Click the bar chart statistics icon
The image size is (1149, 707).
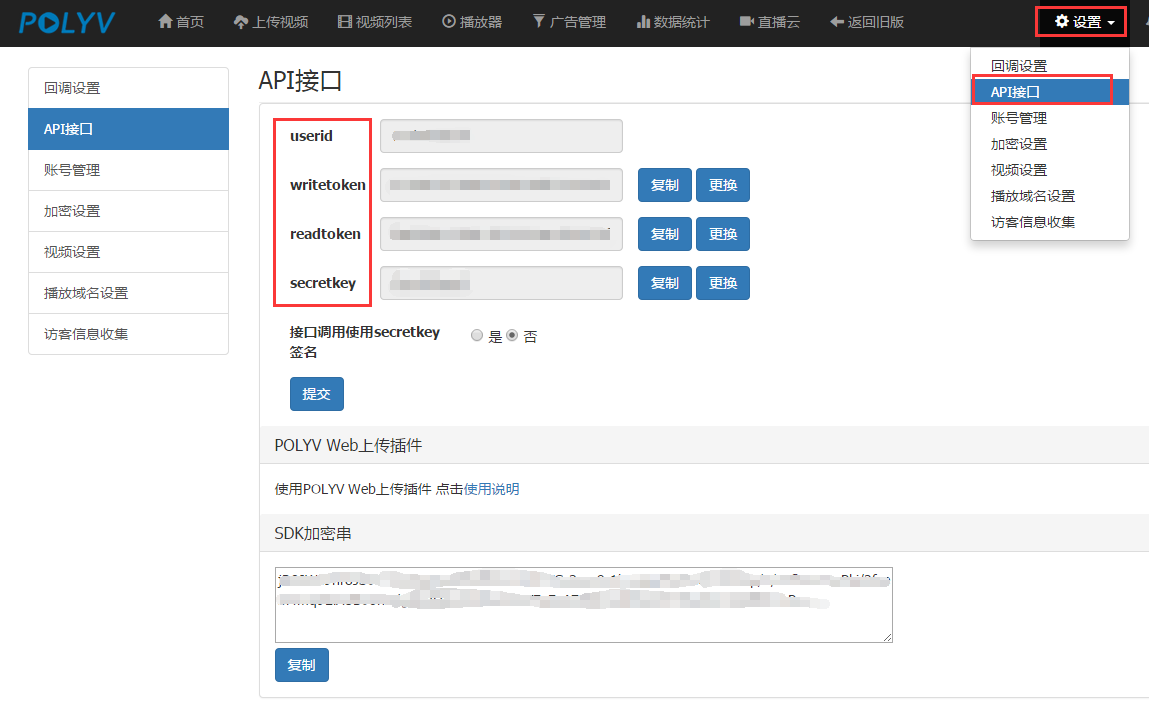pyautogui.click(x=643, y=22)
